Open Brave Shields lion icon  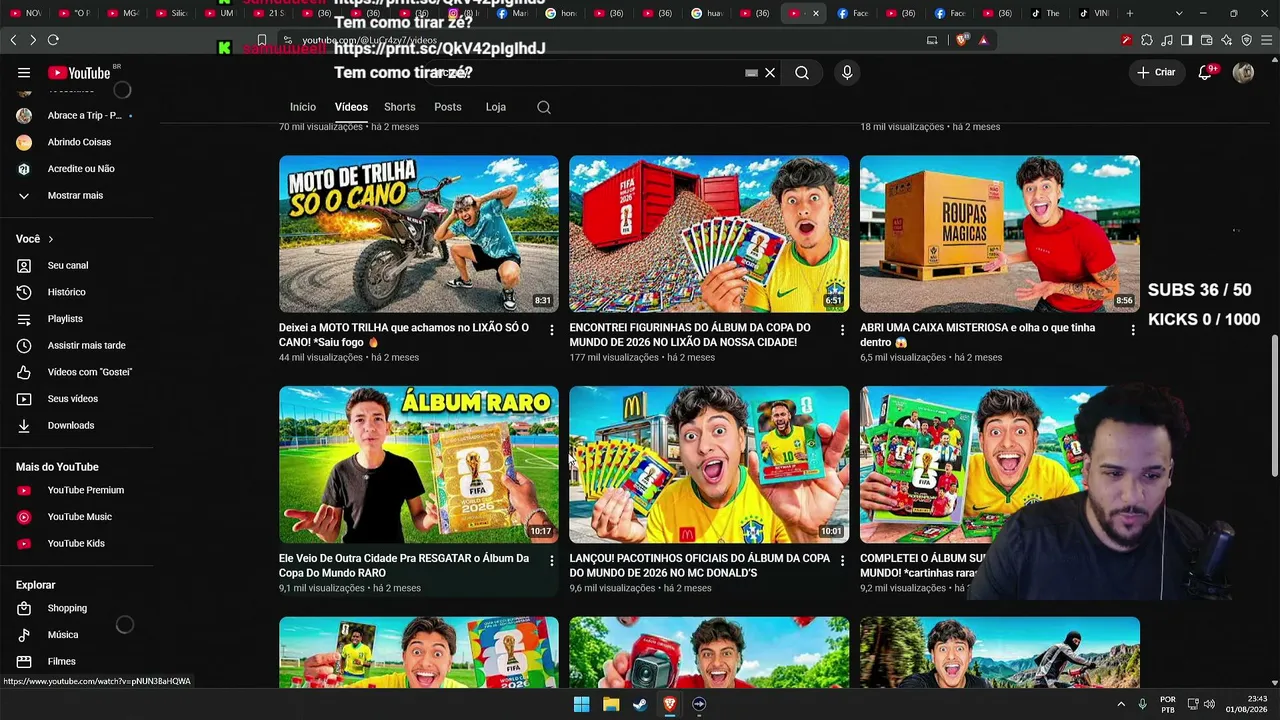962,40
